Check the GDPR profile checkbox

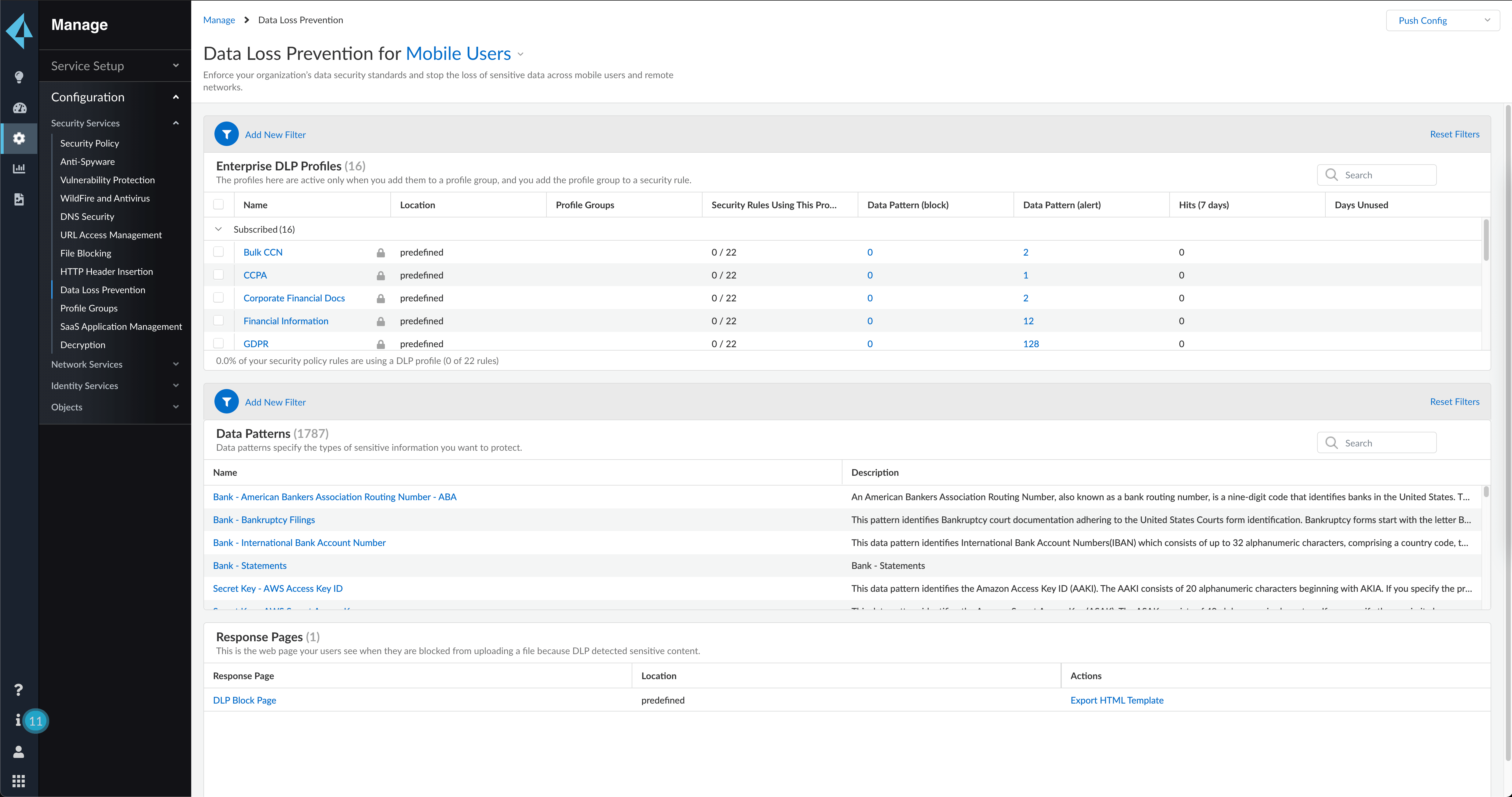coord(219,343)
